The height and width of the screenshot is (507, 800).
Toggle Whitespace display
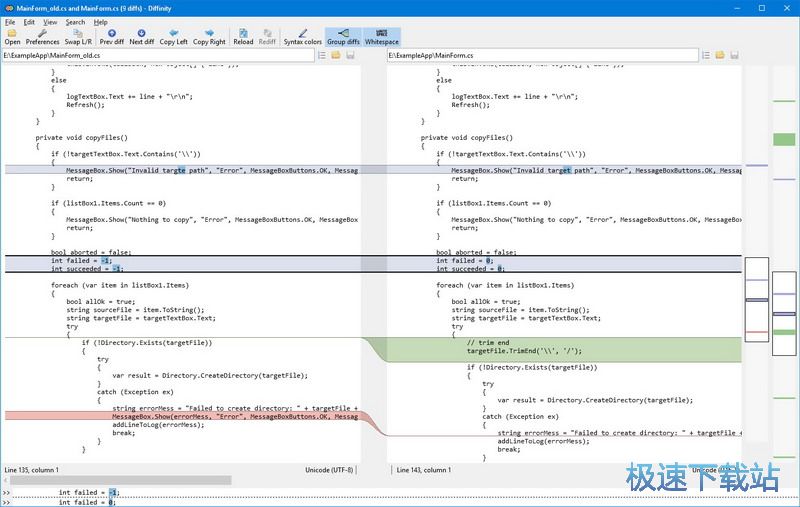pyautogui.click(x=381, y=37)
